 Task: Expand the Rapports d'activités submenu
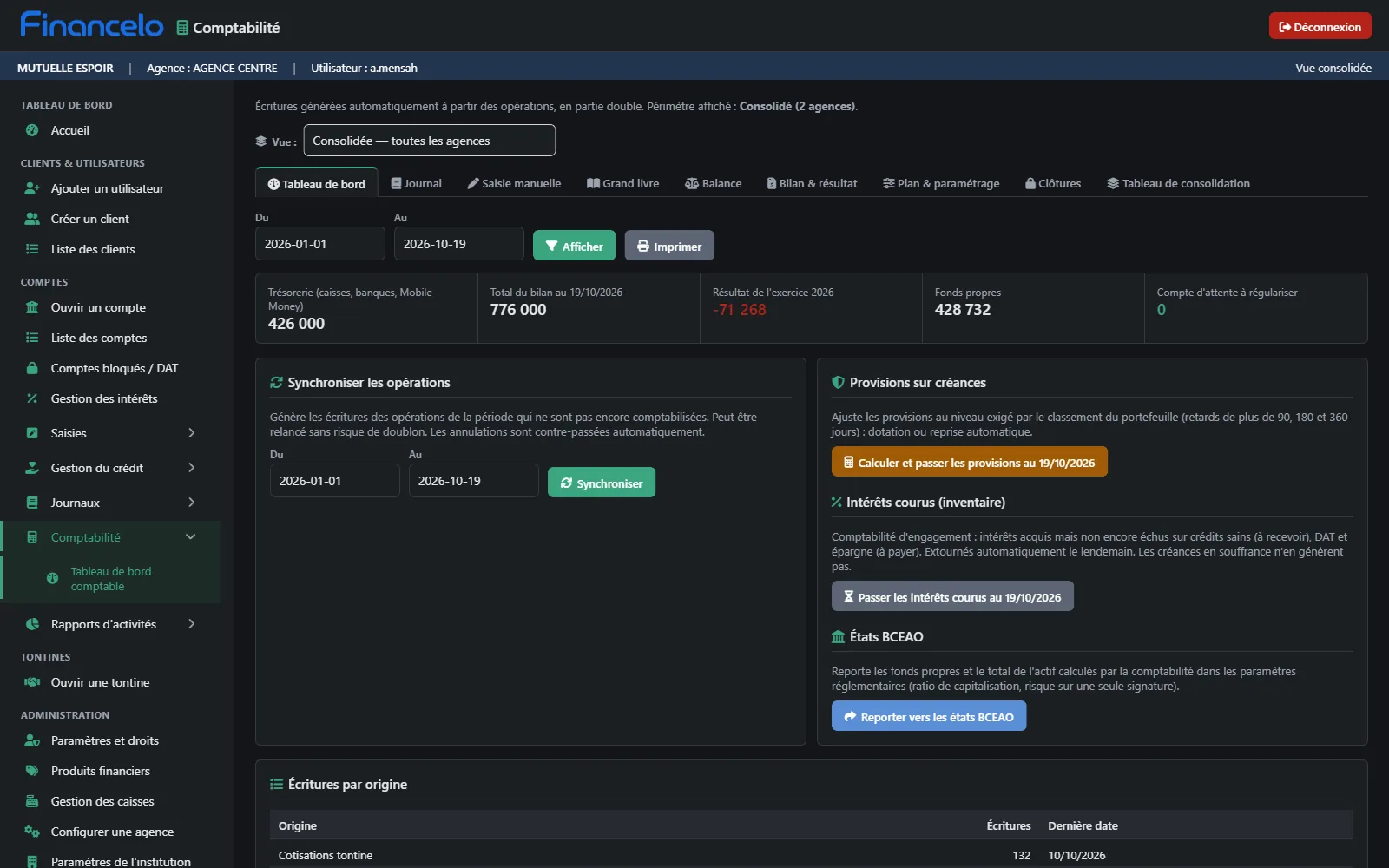[192, 624]
